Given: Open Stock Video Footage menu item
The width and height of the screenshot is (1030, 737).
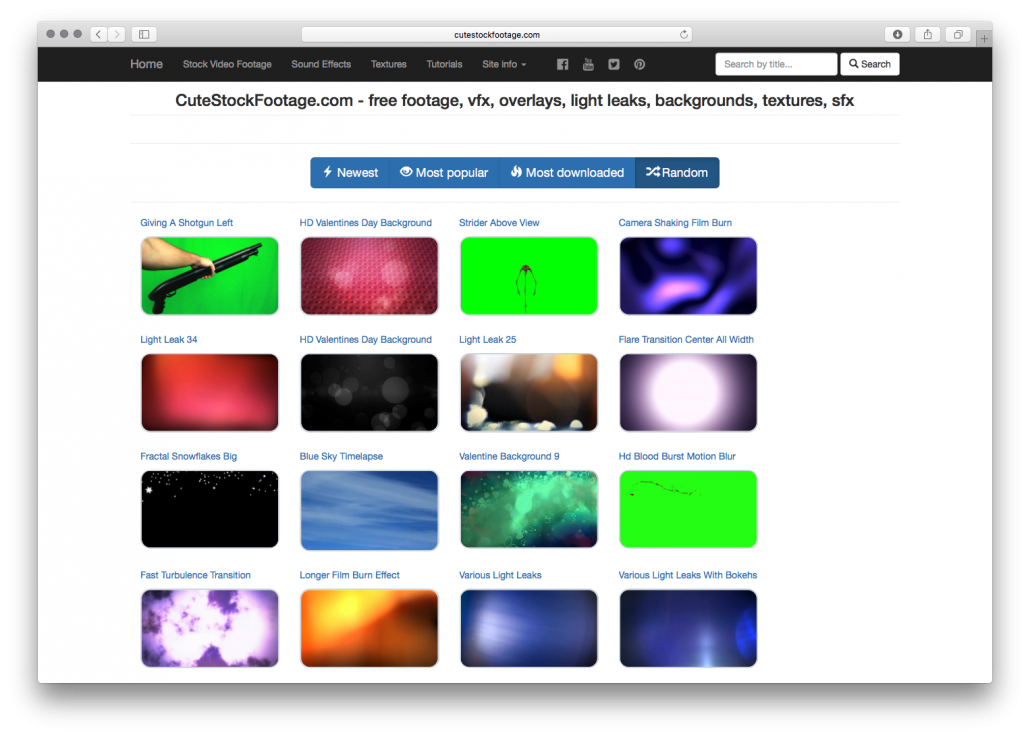Looking at the screenshot, I should (x=227, y=64).
